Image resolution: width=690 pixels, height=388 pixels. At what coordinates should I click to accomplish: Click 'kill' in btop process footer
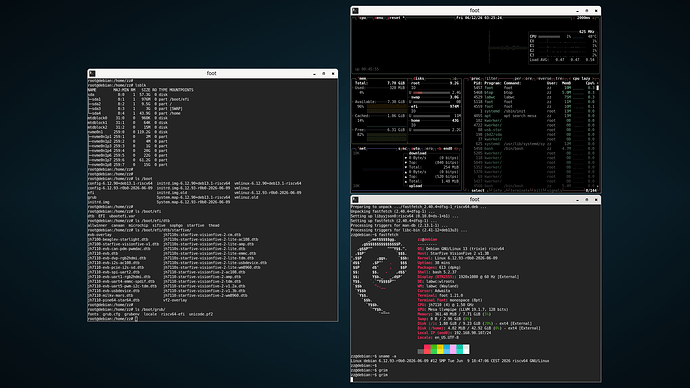(x=537, y=190)
